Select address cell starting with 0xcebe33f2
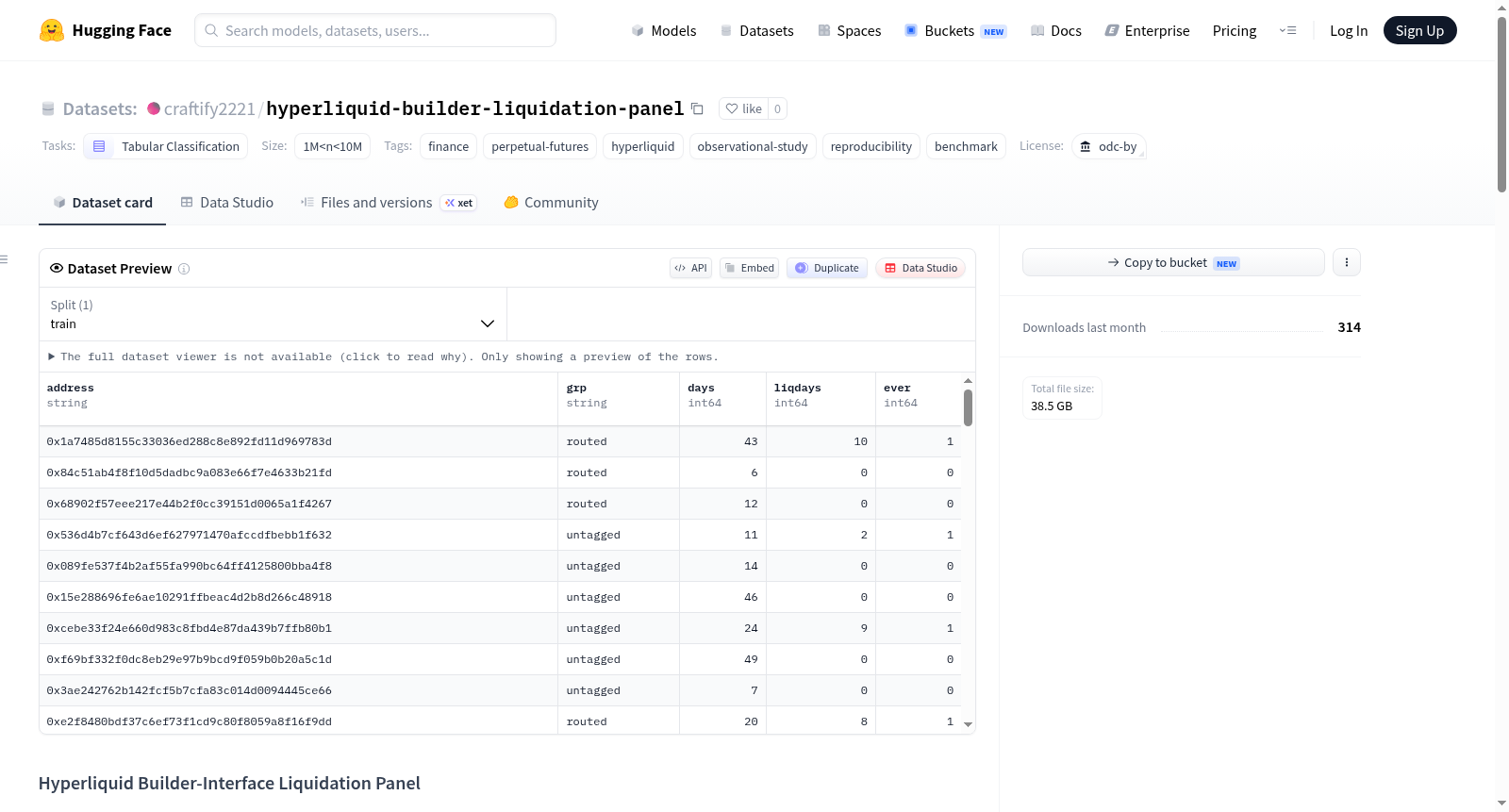Viewport: 1509px width, 812px height. pyautogui.click(x=298, y=628)
